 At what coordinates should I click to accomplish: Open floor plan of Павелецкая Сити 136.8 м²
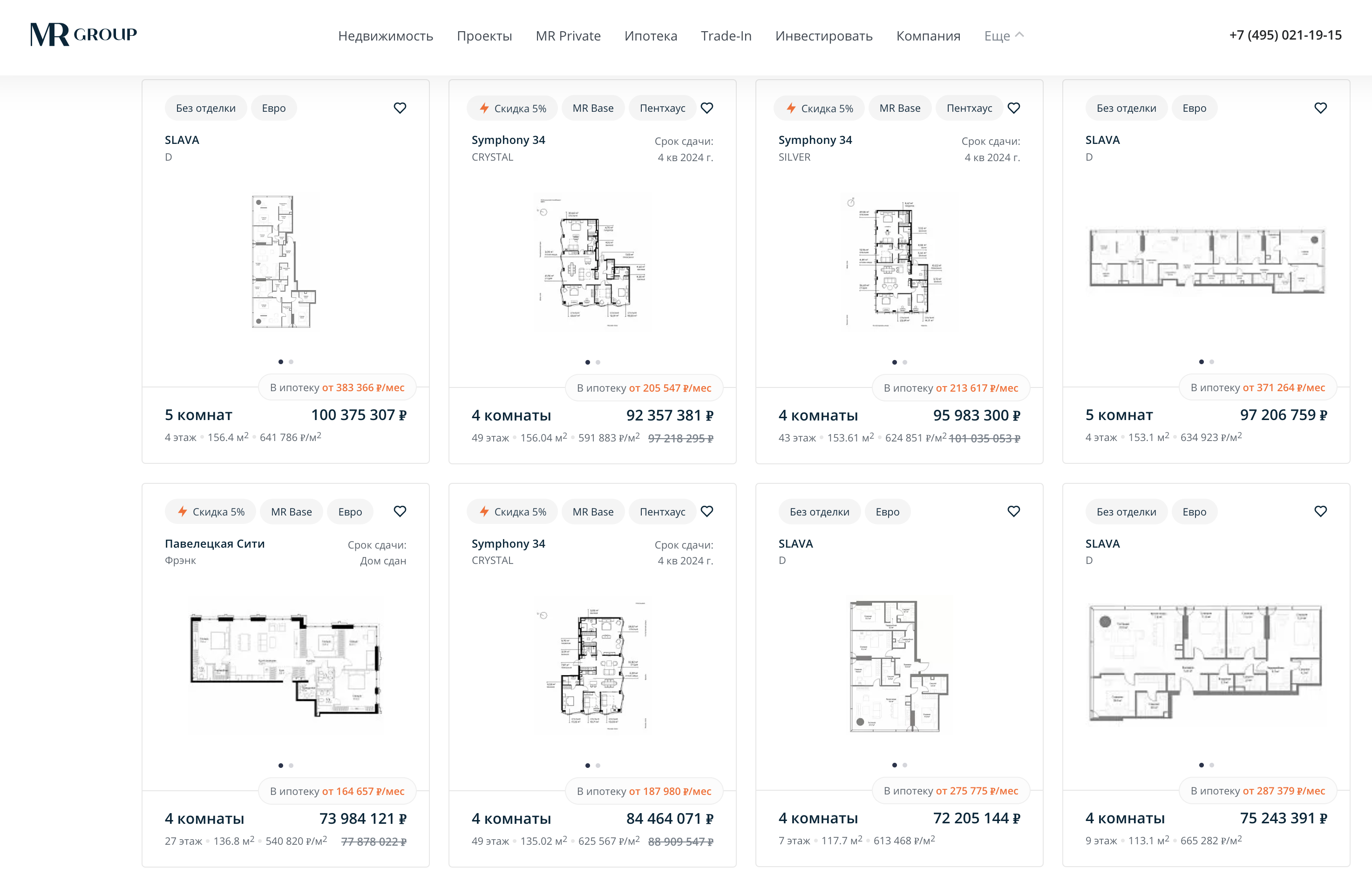(285, 665)
